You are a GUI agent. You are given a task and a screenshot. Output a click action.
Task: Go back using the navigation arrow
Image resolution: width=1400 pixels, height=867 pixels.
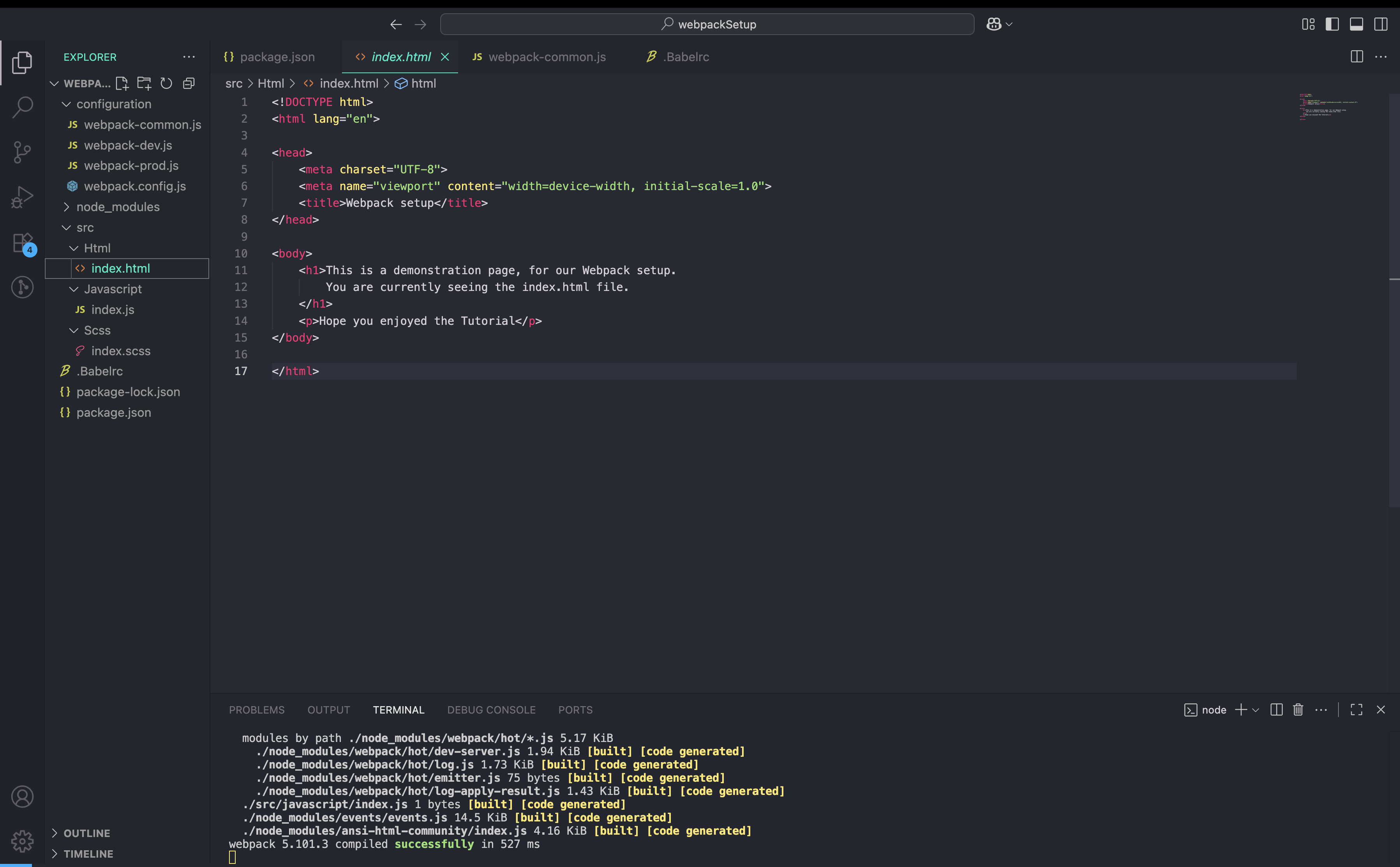[396, 24]
